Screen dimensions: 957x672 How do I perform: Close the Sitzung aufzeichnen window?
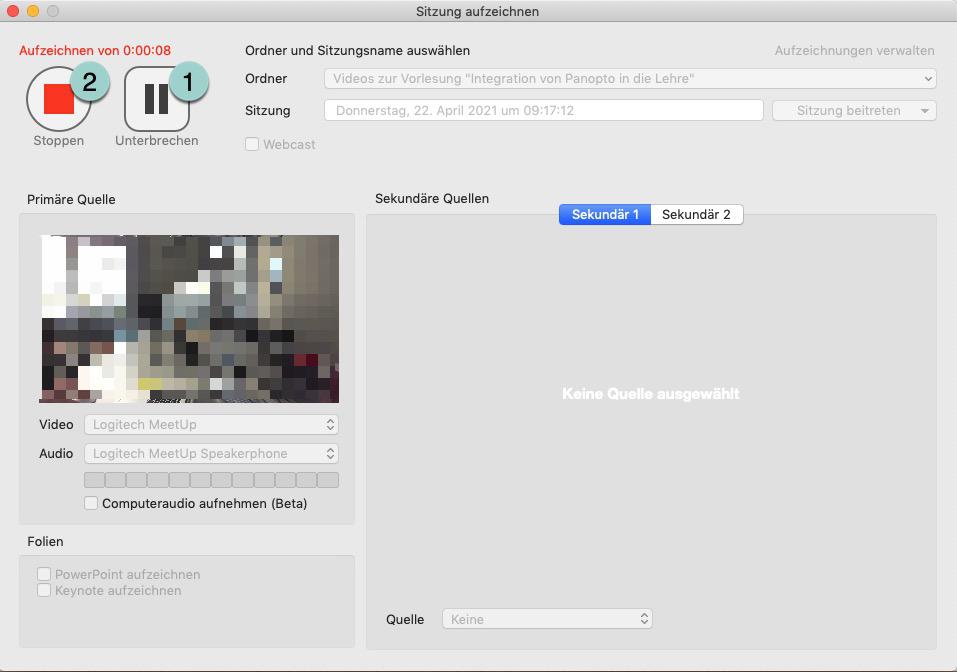pyautogui.click(x=13, y=11)
